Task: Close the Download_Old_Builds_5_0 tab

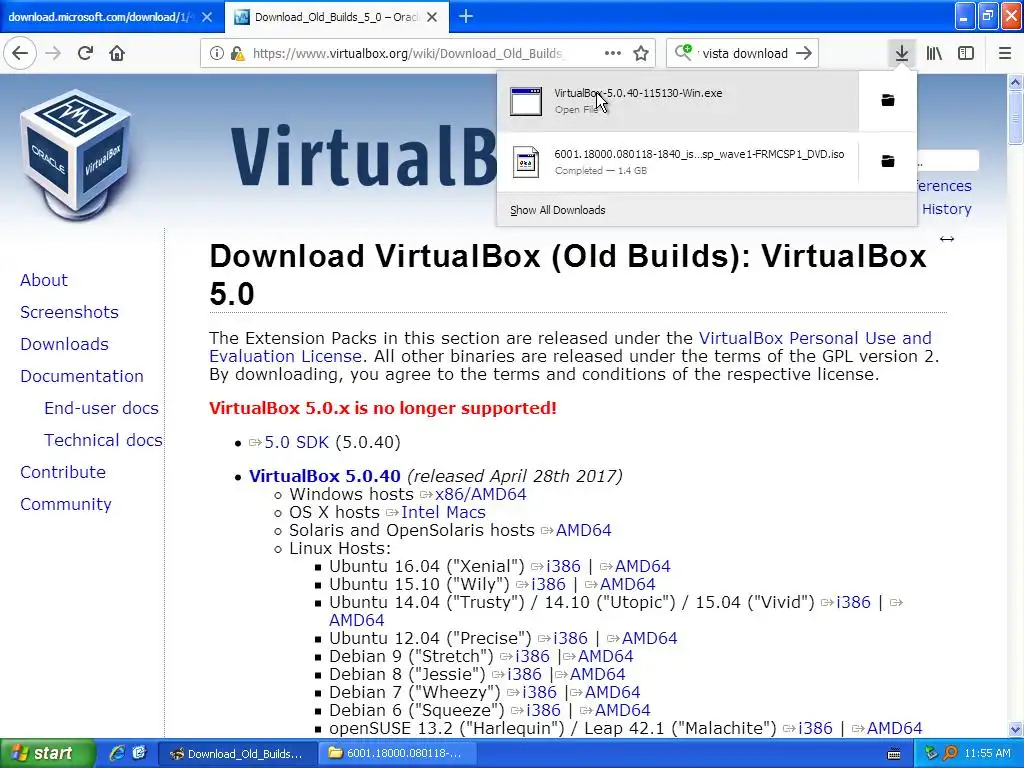Action: click(432, 17)
